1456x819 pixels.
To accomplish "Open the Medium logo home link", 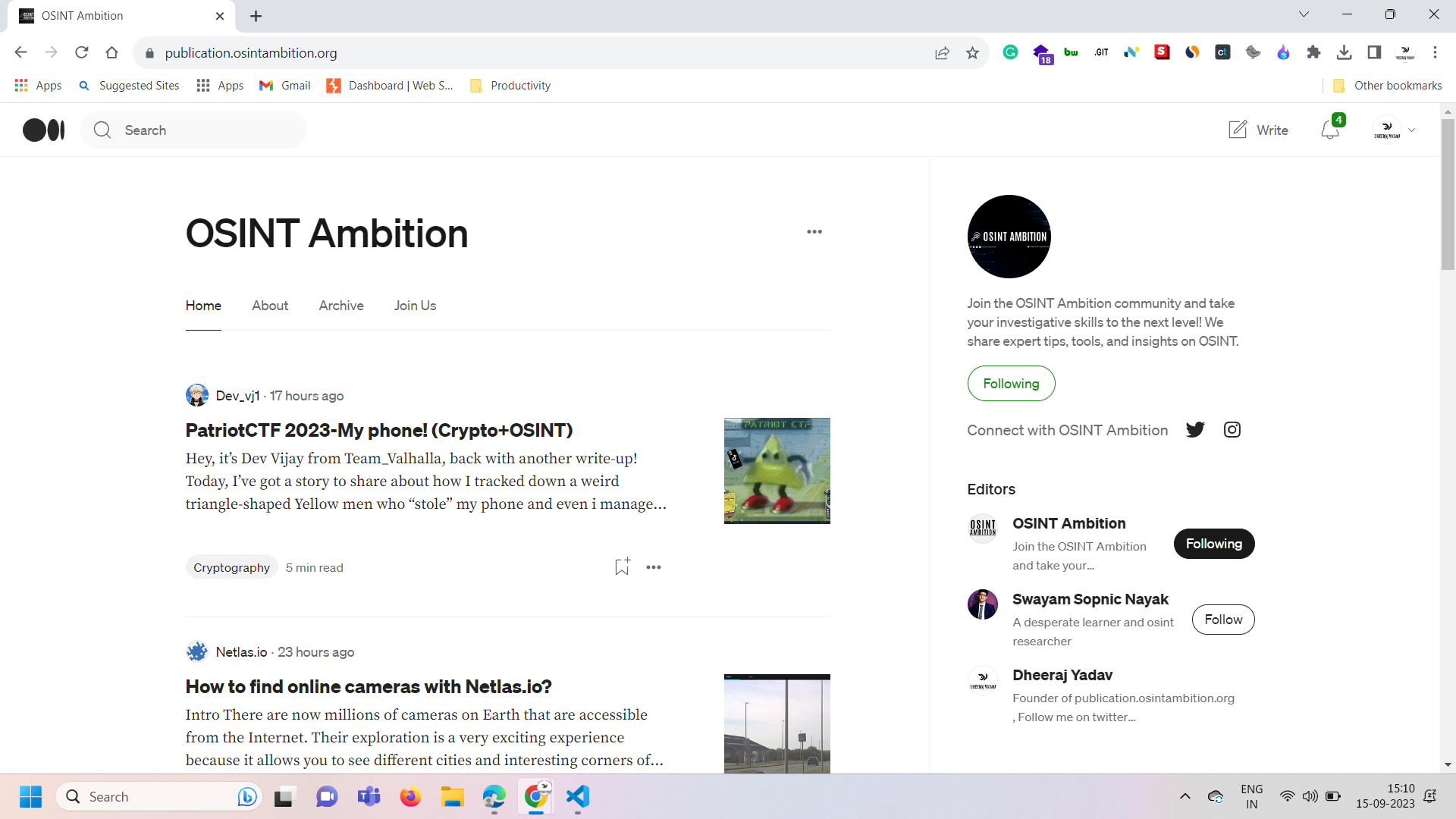I will (x=43, y=130).
